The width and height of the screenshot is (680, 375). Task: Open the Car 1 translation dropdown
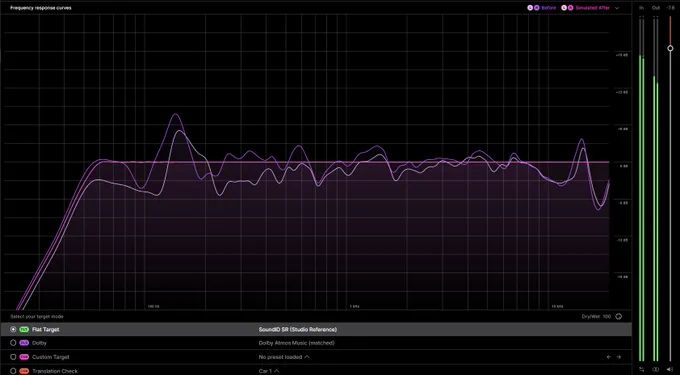[x=268, y=371]
